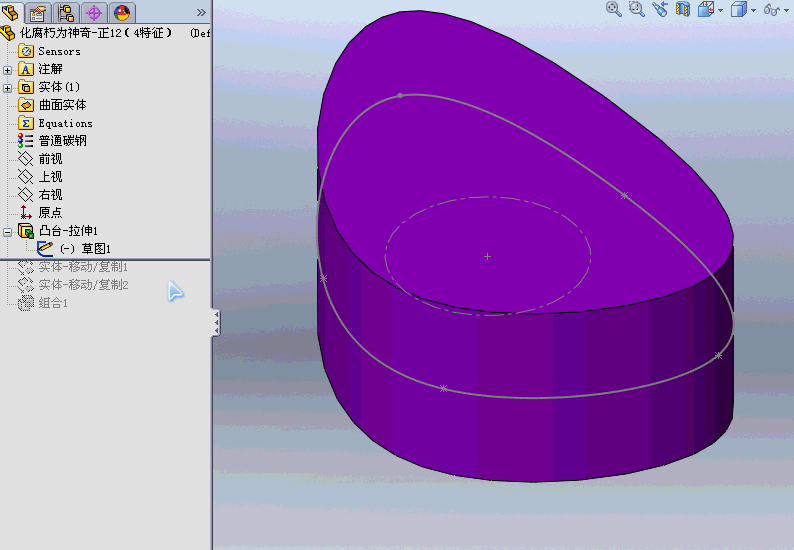Select the Equations folder

point(65,123)
